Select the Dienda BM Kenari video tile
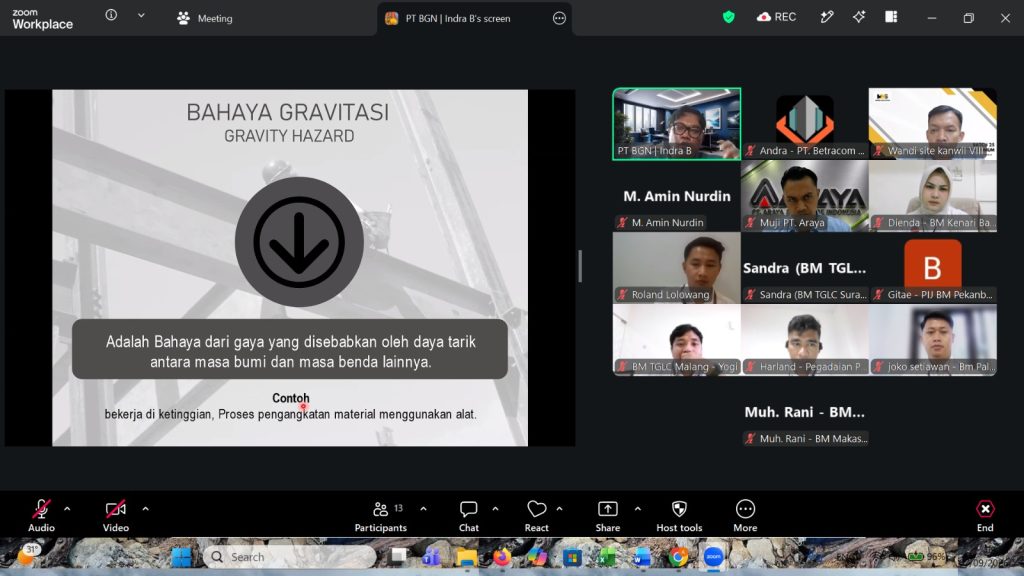The width and height of the screenshot is (1024, 576). [x=933, y=196]
